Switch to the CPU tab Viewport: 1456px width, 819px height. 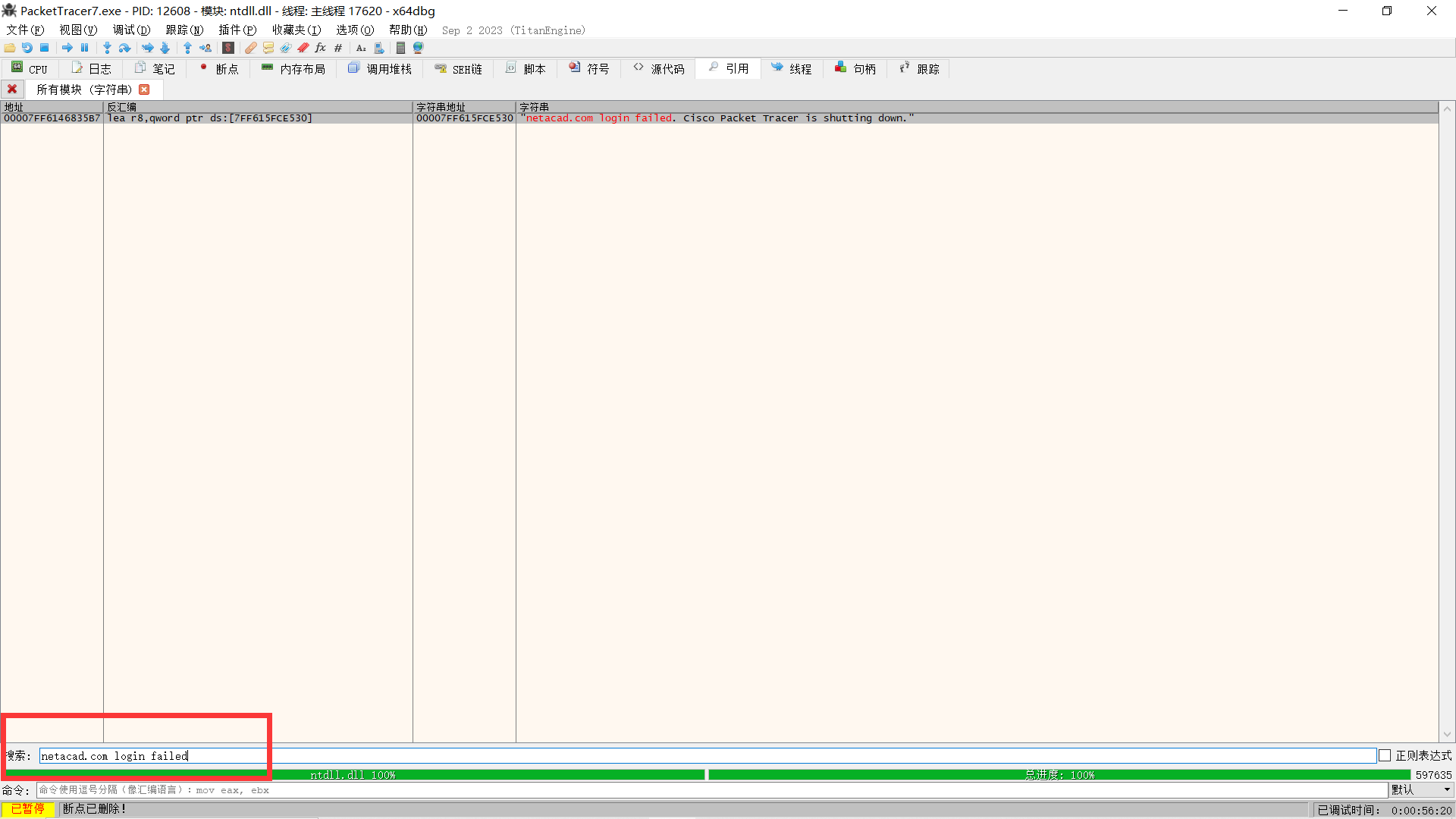click(30, 69)
